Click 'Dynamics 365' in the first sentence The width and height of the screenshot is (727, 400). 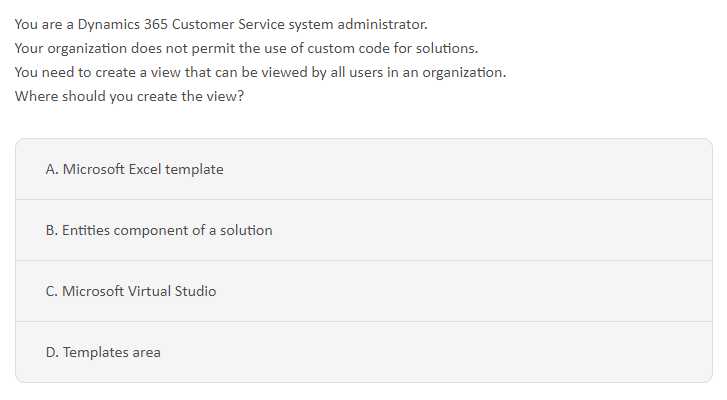(x=122, y=24)
